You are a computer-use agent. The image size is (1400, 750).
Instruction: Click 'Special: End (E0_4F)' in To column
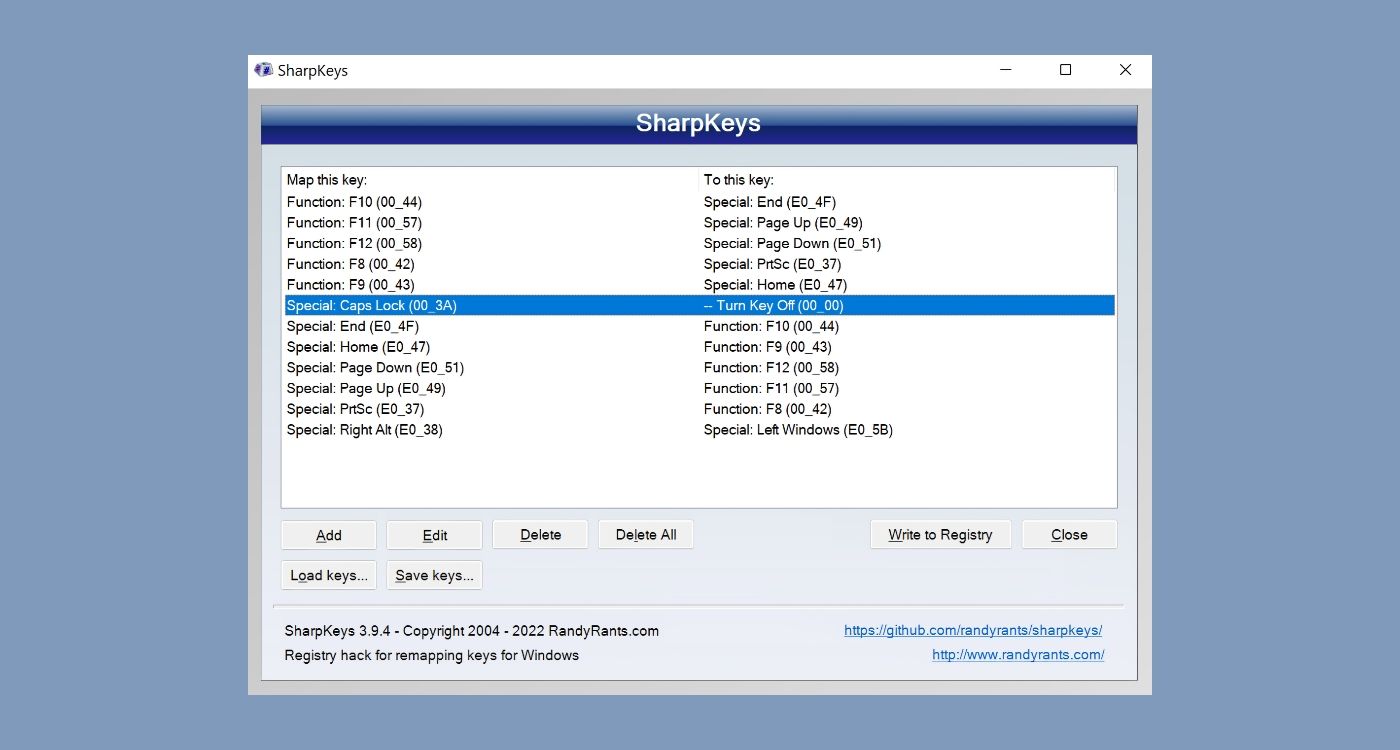pyautogui.click(x=770, y=202)
